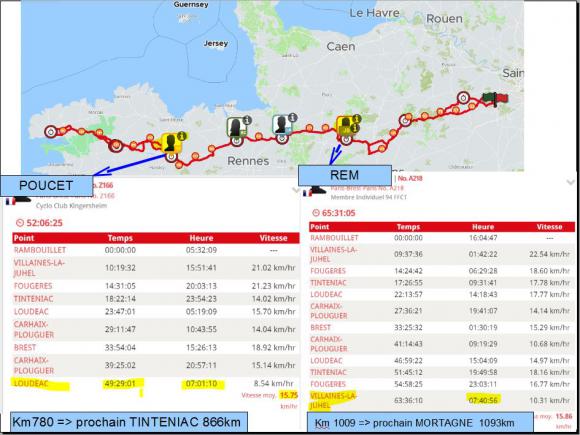
Task: Click the Rennes city label on map
Action: (248, 161)
